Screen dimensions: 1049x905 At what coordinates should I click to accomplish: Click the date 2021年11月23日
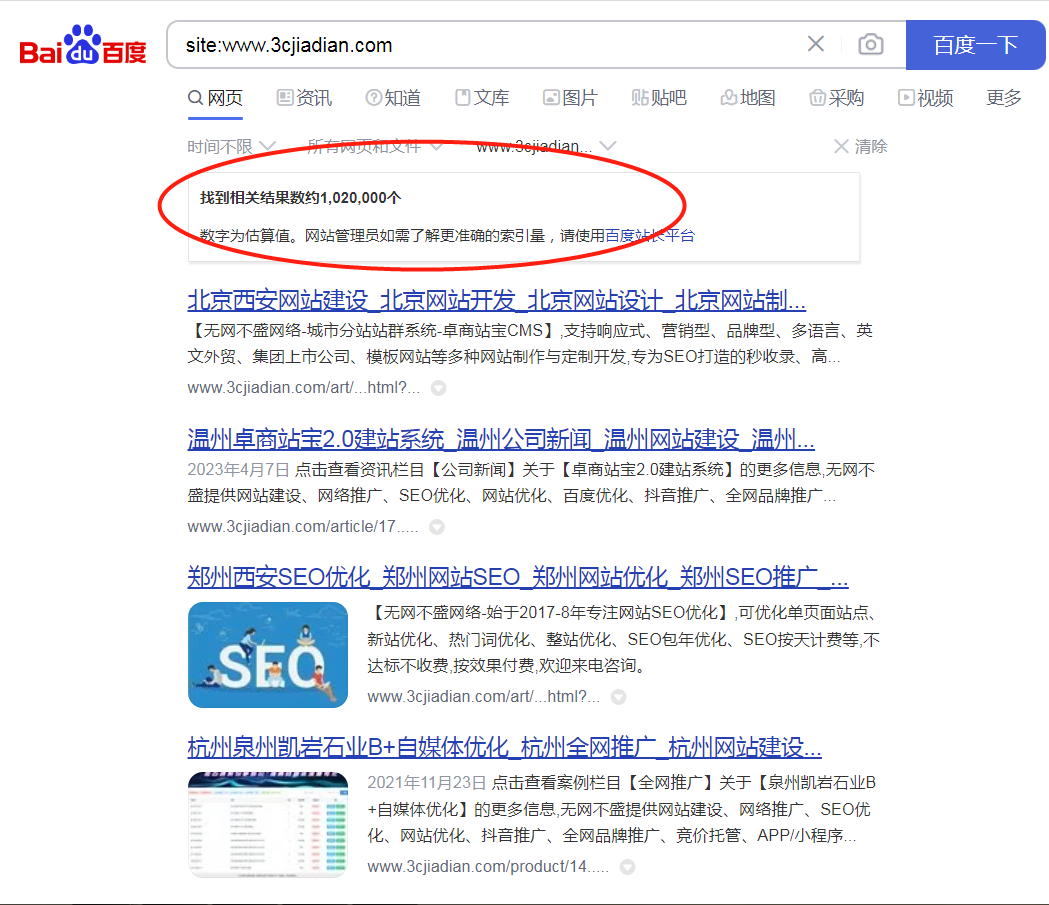coord(427,783)
